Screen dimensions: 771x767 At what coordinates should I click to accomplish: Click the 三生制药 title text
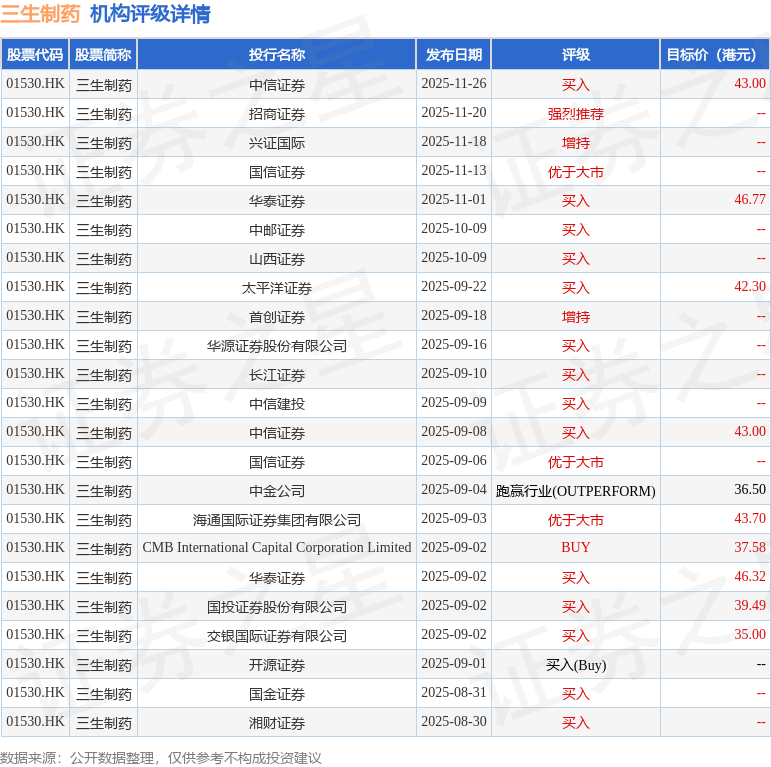[40, 14]
